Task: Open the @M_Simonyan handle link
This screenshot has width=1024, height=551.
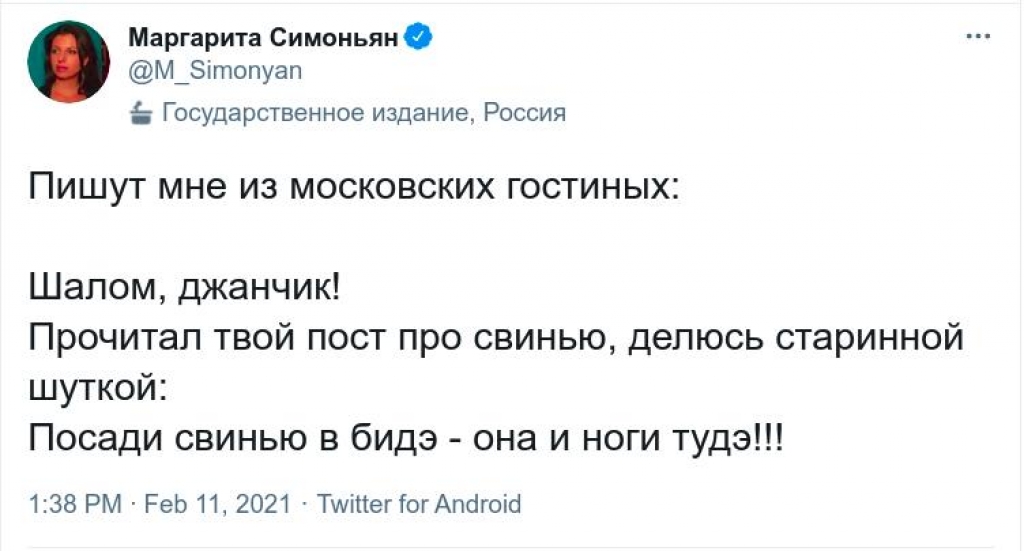Action: pyautogui.click(x=216, y=71)
